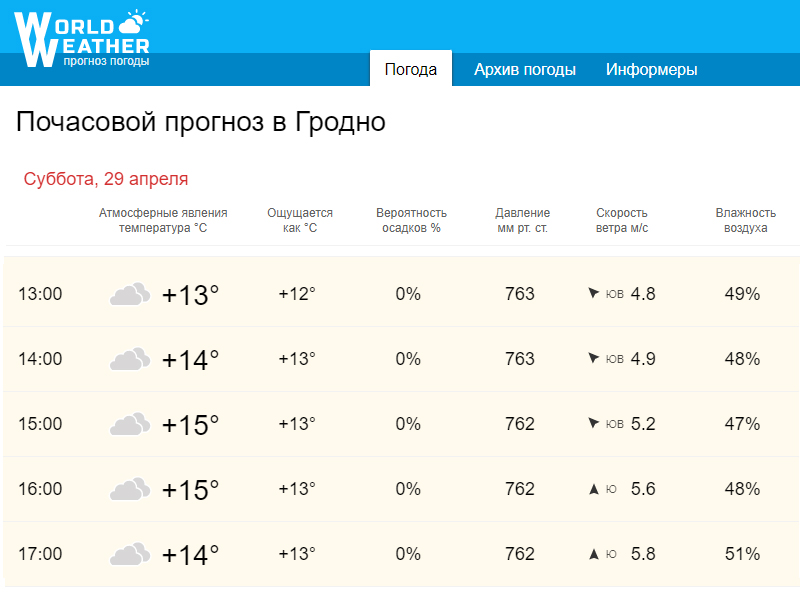The image size is (800, 595).
Task: Click the Давление column header
Action: 522,220
